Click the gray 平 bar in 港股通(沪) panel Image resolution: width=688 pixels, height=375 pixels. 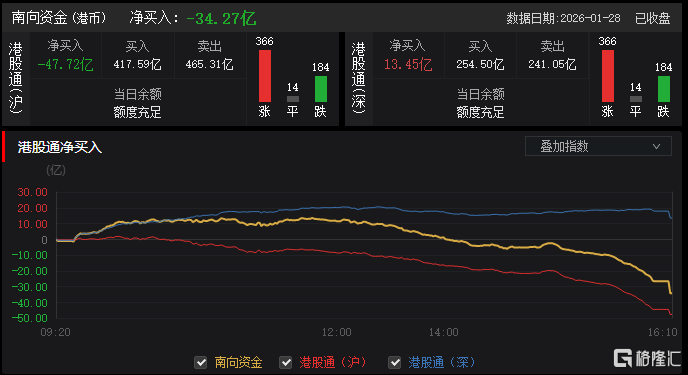[x=293, y=99]
